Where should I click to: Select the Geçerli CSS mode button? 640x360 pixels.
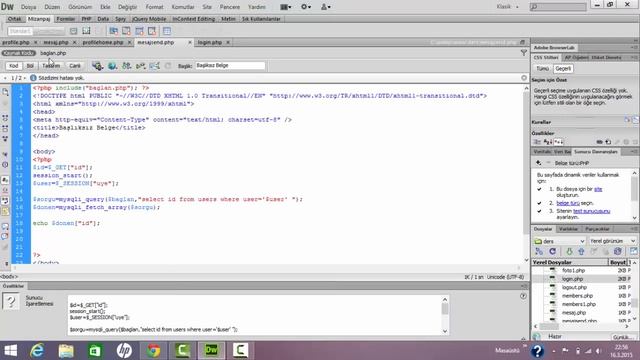click(563, 69)
